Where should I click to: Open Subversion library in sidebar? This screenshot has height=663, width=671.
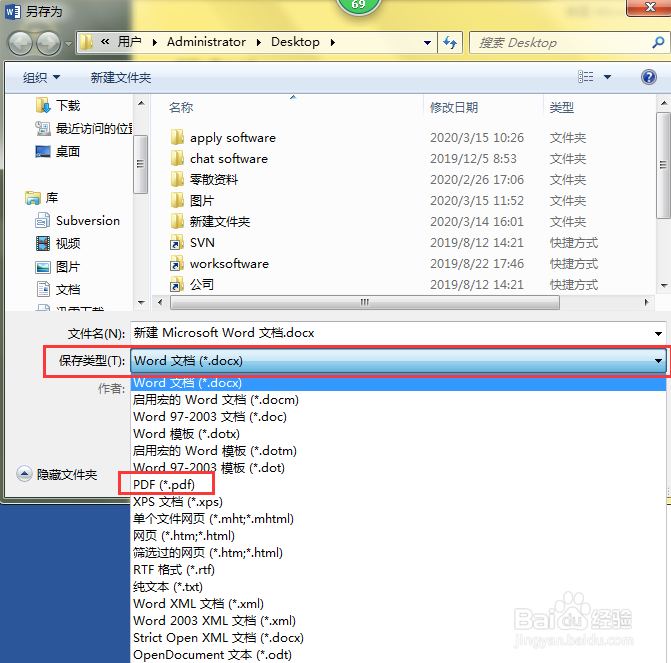(x=77, y=221)
